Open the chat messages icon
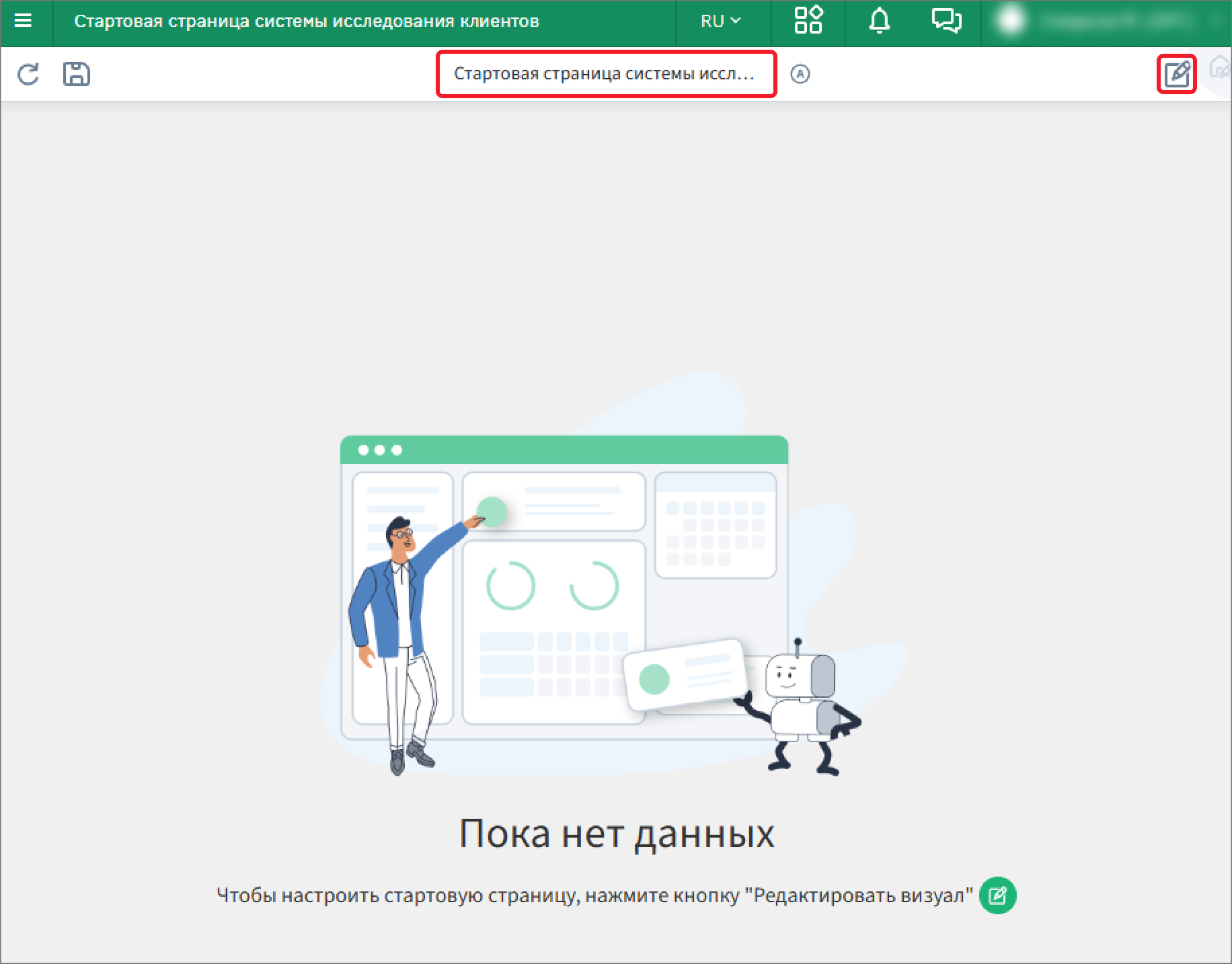Viewport: 1232px width, 964px height. [x=946, y=21]
